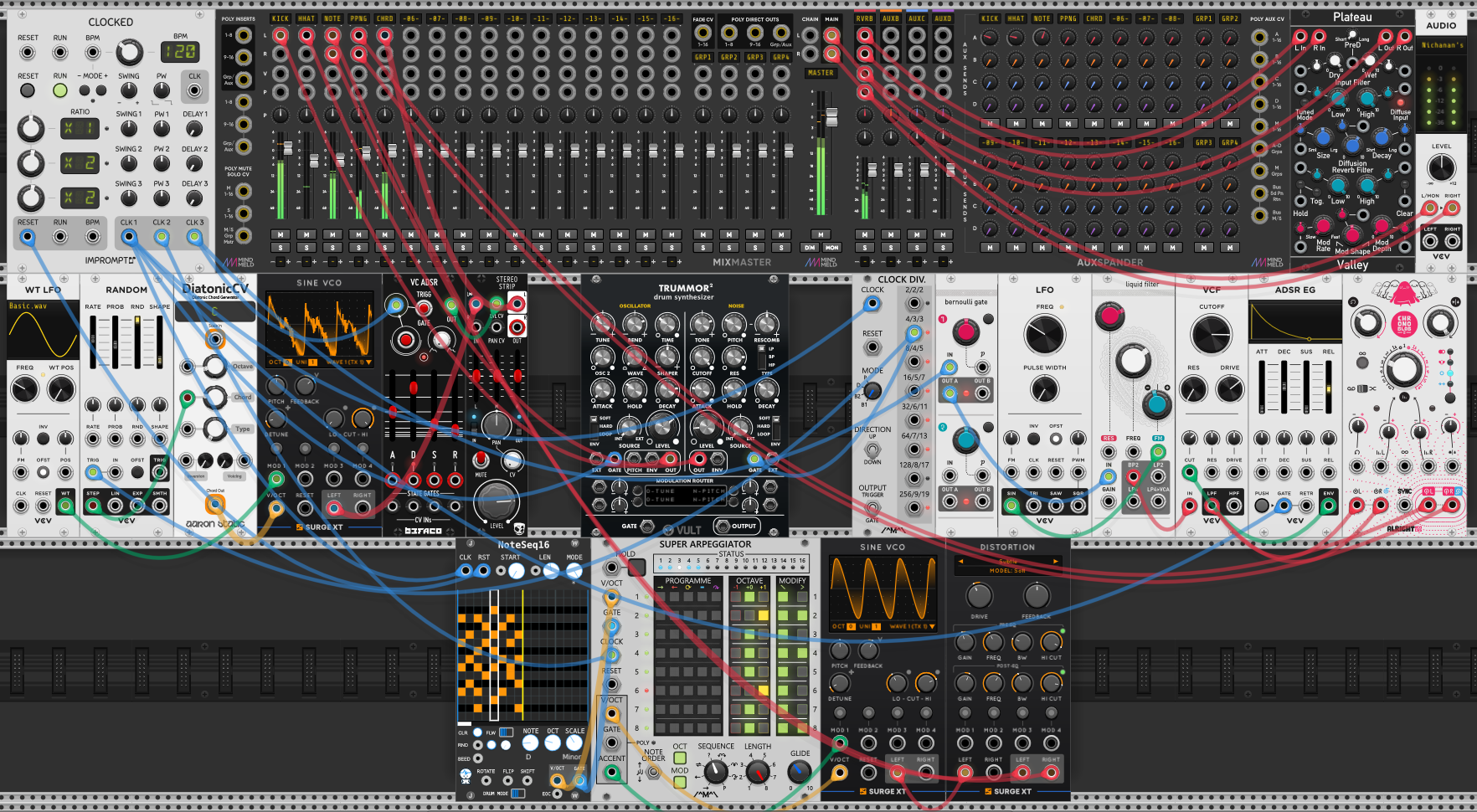
Task: Click the Stereo Strip MUTE button
Action: point(481,460)
